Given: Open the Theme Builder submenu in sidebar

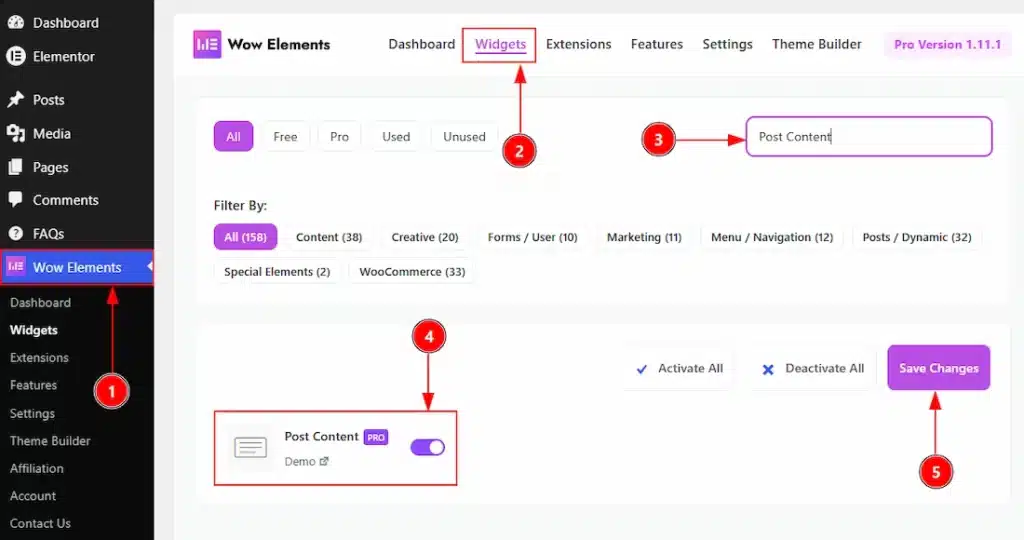Looking at the screenshot, I should [x=50, y=441].
